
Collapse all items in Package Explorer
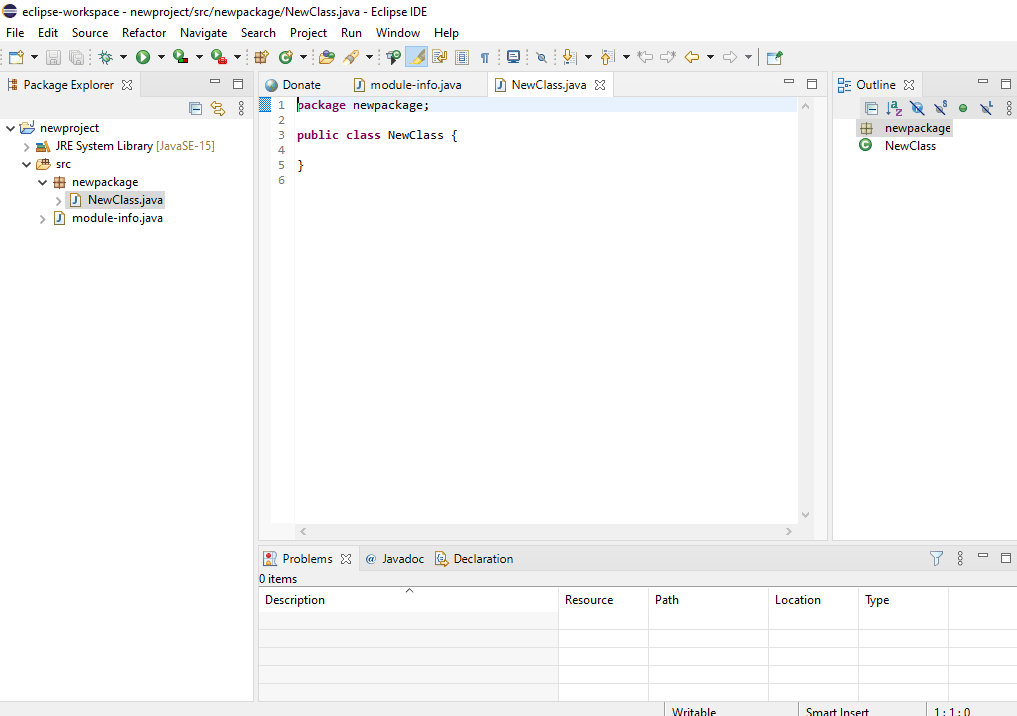[x=196, y=108]
